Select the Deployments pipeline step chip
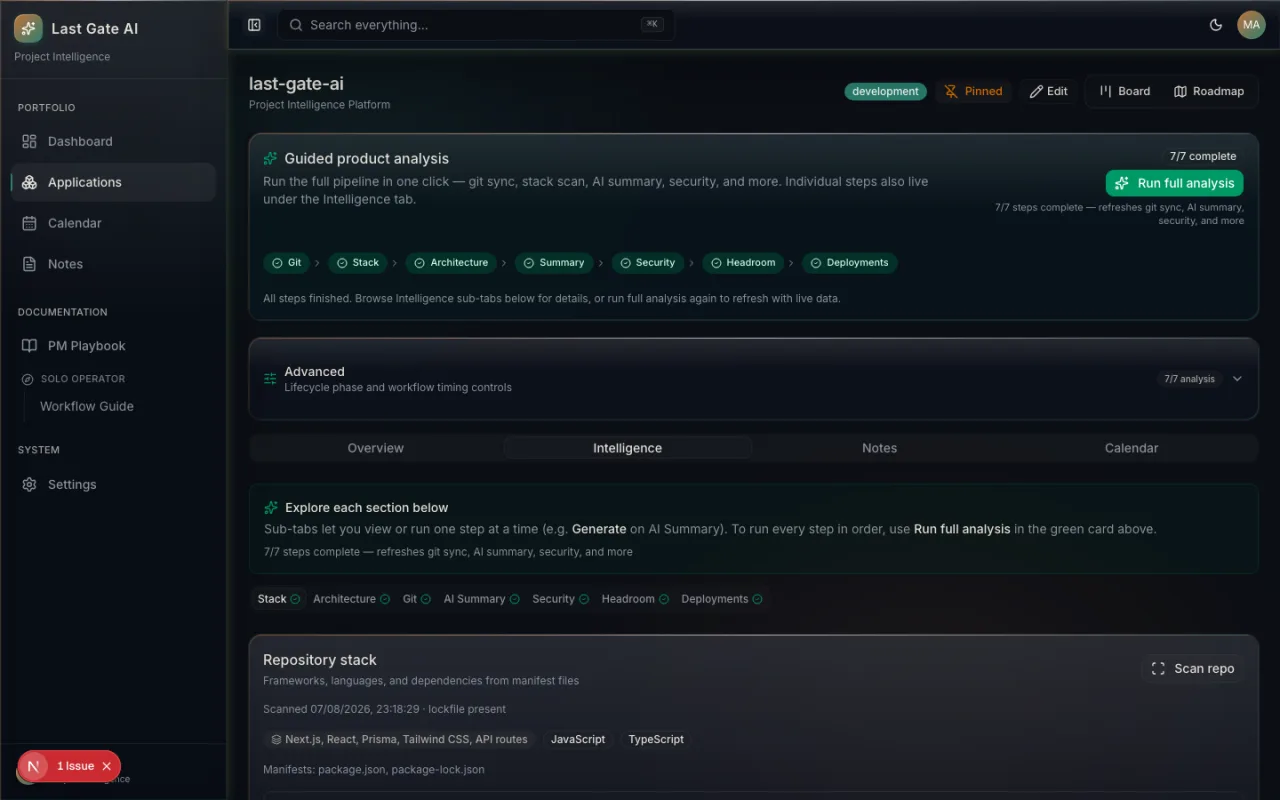 coord(850,263)
